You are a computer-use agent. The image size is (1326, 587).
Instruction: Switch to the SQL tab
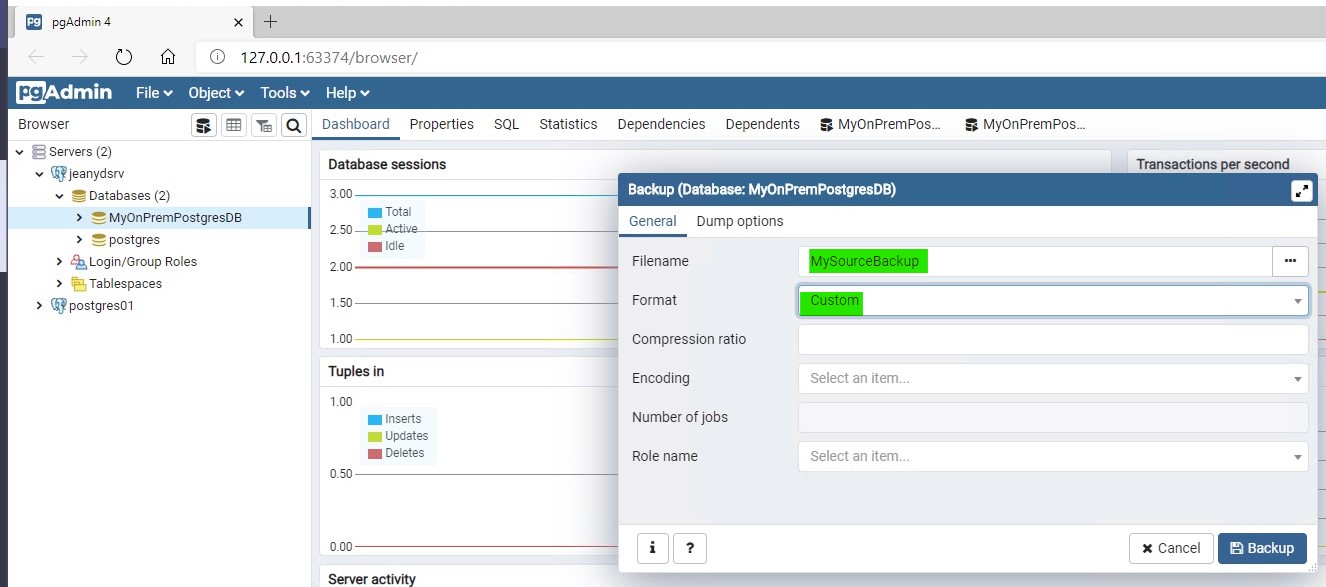[506, 125]
